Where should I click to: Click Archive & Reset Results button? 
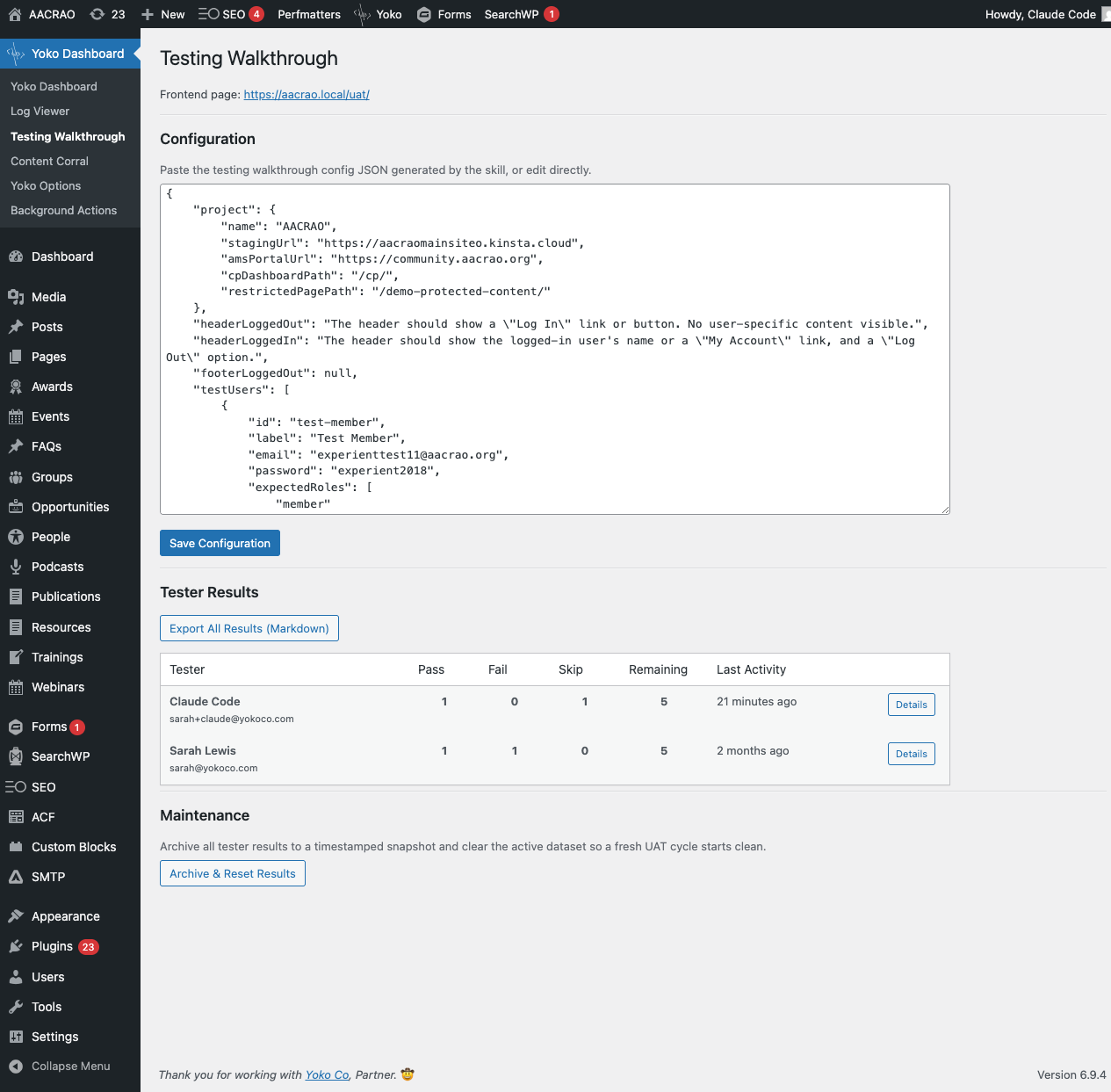click(x=233, y=873)
